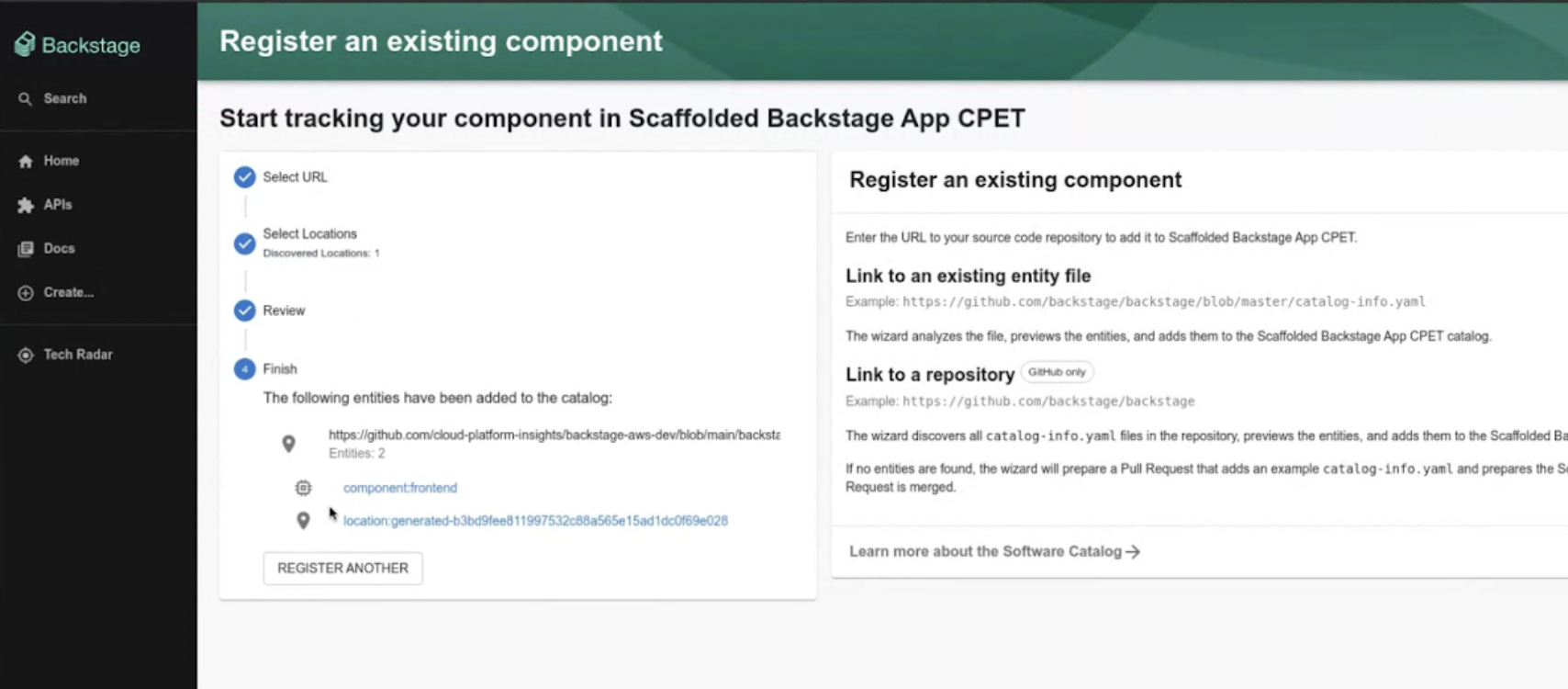Click the Backstage logo in the sidebar
The width and height of the screenshot is (1568, 689).
(77, 44)
